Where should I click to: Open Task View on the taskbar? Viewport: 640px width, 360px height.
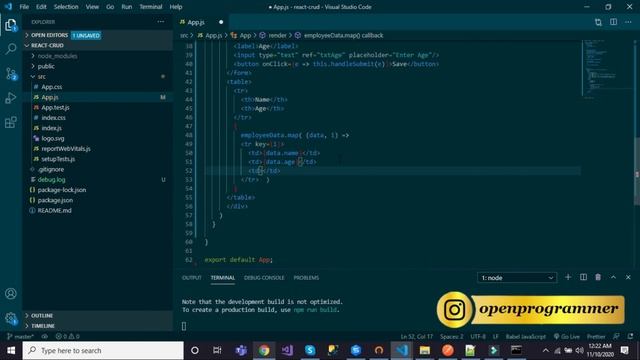tap(217, 350)
